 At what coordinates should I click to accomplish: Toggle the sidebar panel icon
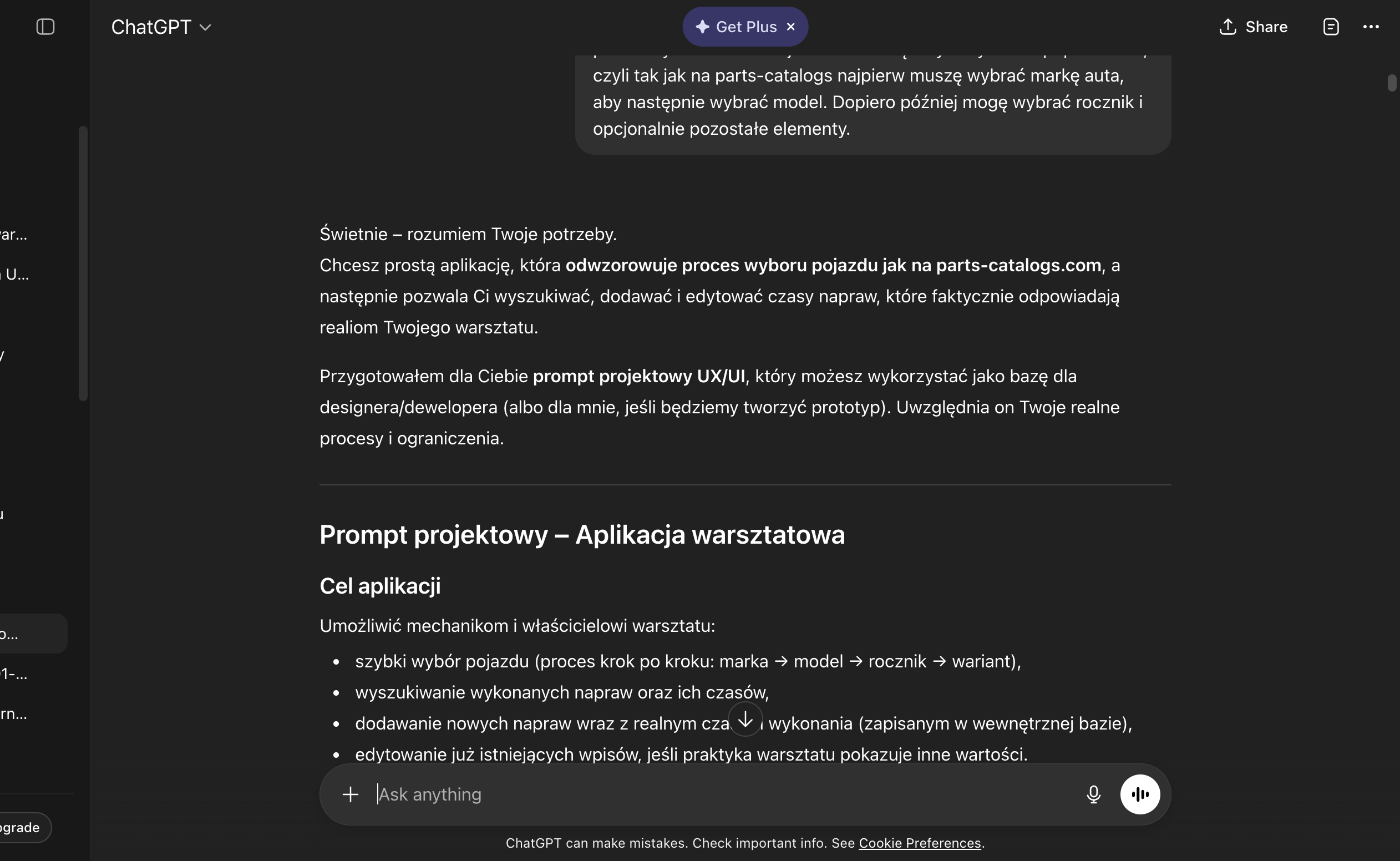[x=45, y=27]
